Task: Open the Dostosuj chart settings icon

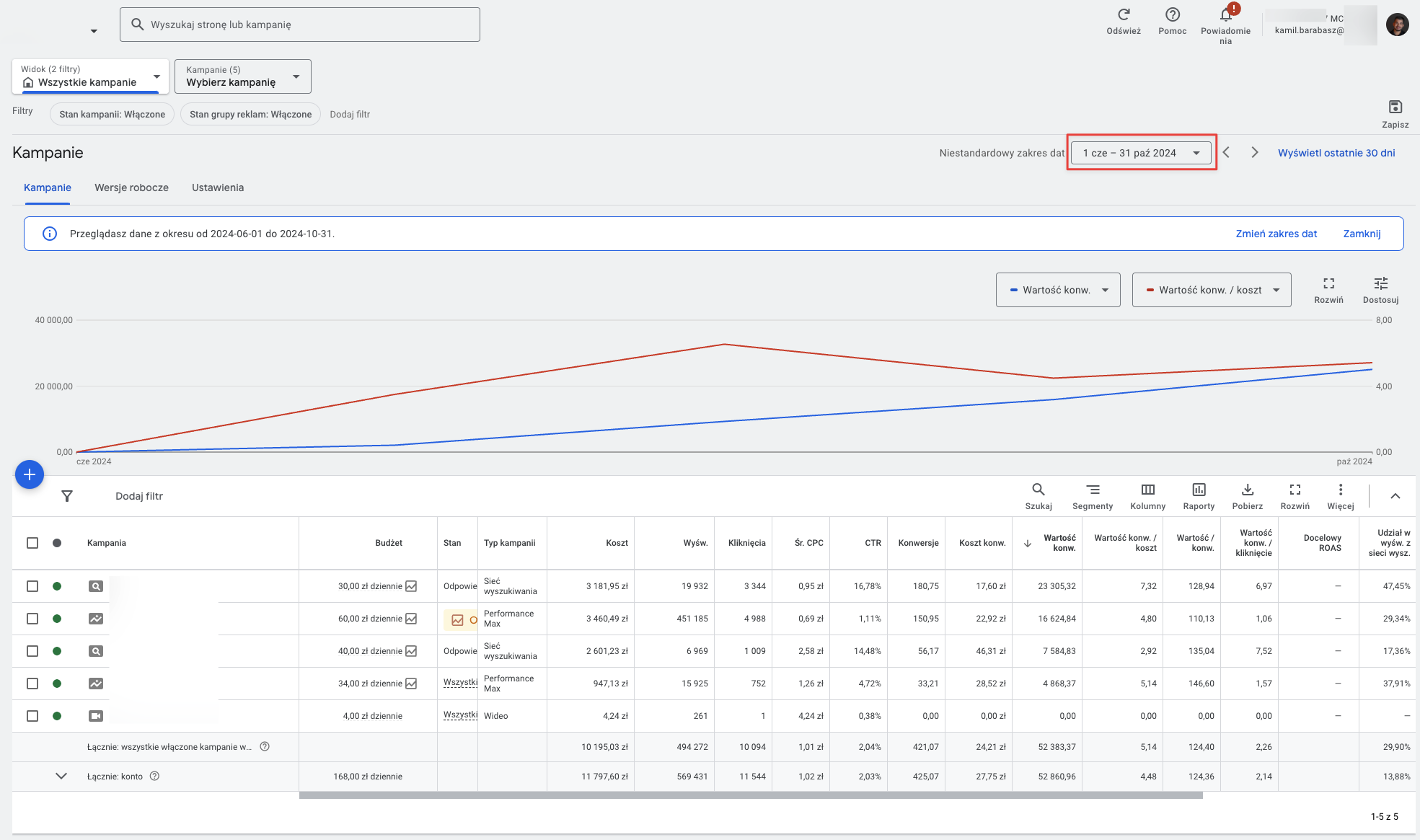Action: pyautogui.click(x=1381, y=283)
